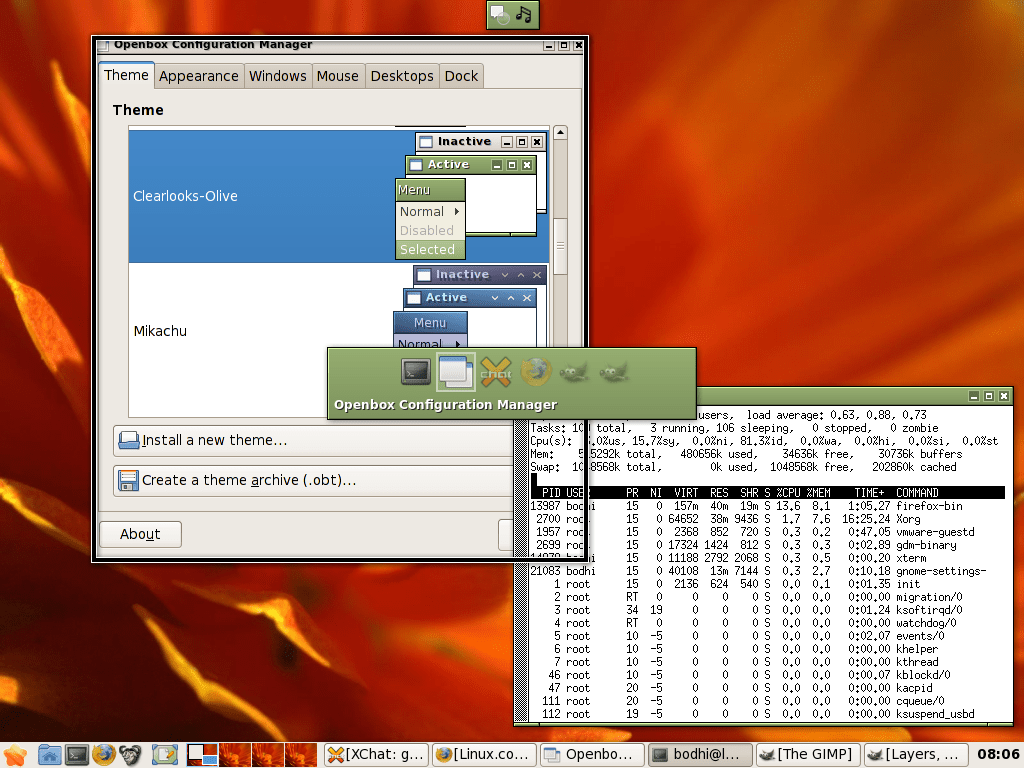Viewport: 1024px width, 768px height.
Task: Pick the Firefox icon in window switcher
Action: [x=536, y=372]
